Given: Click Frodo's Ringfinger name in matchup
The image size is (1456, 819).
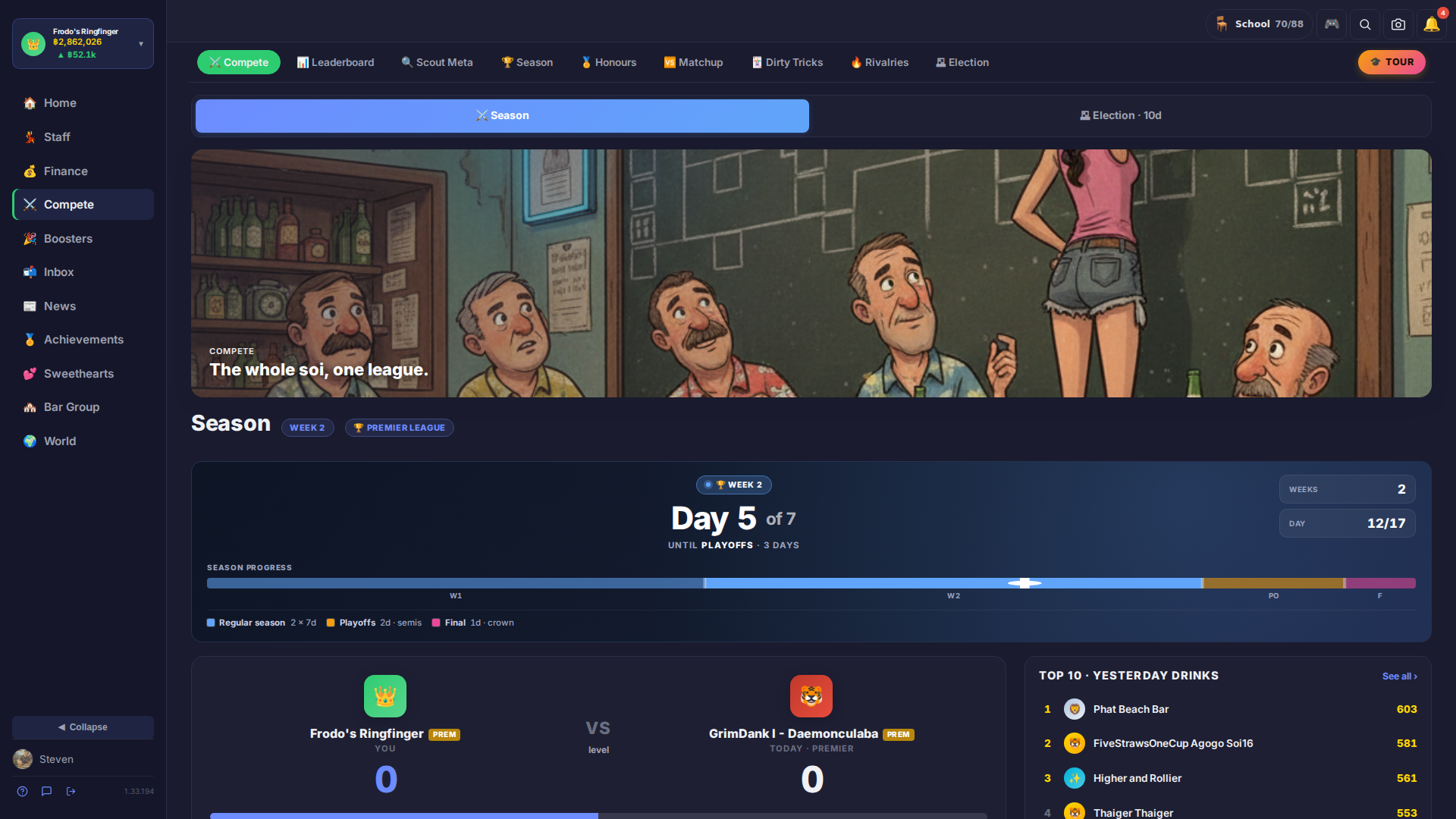Looking at the screenshot, I should coord(366,734).
